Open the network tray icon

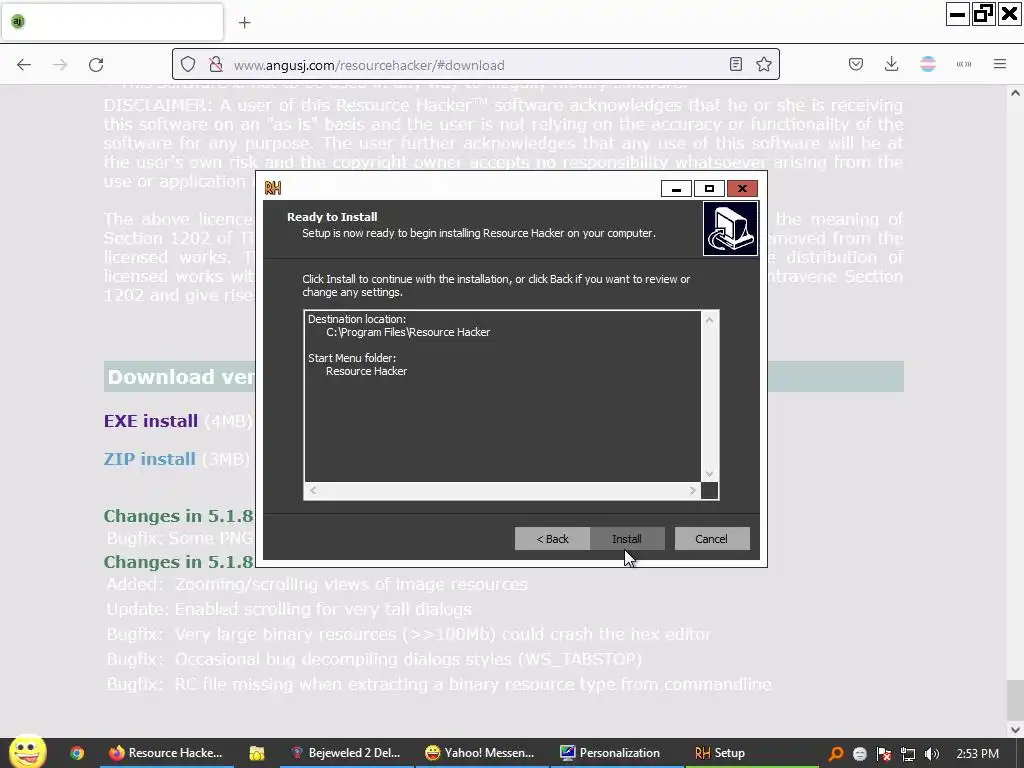[x=908, y=754]
